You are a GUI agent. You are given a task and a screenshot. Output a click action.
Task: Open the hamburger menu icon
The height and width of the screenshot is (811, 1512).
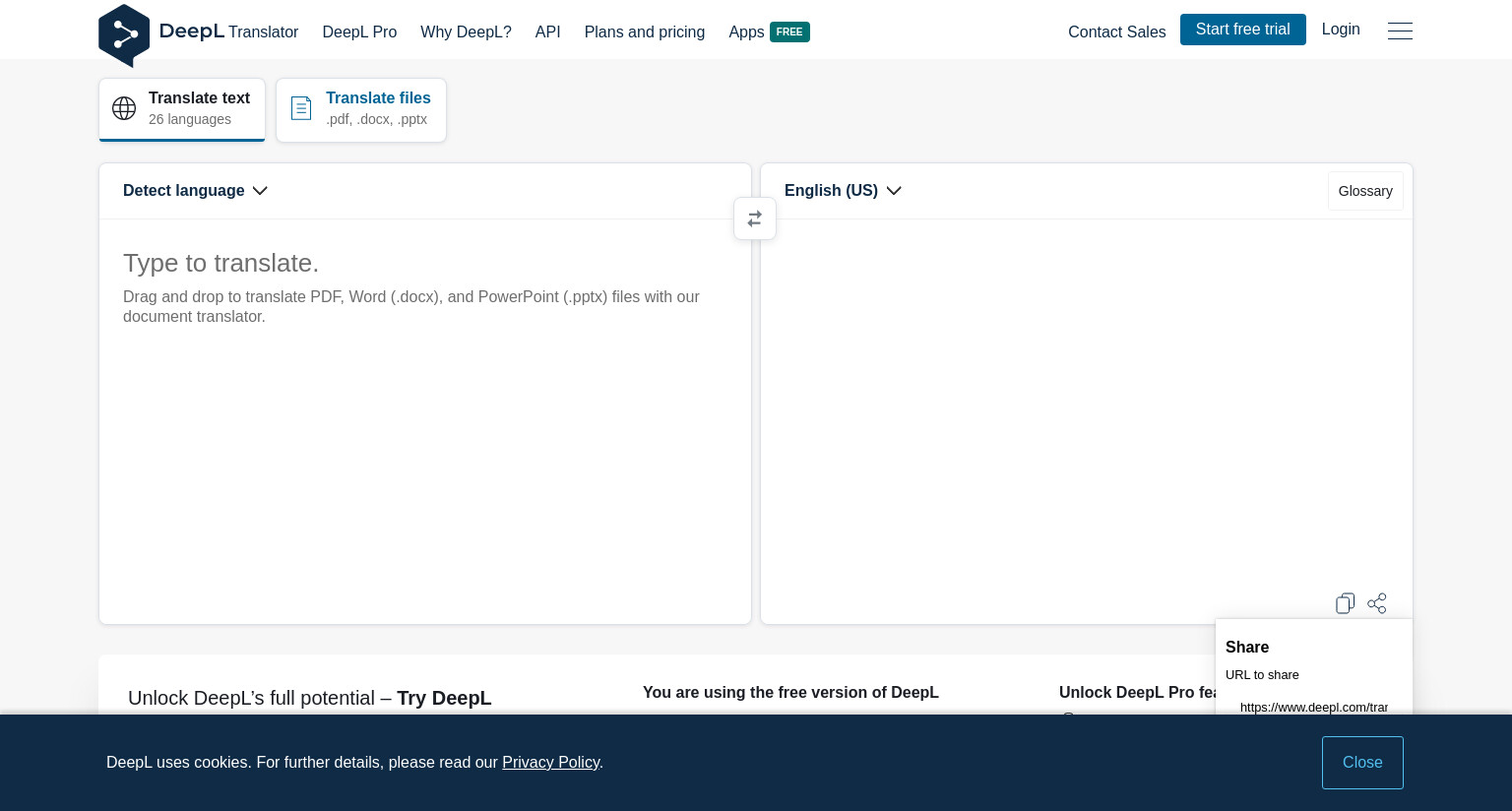(x=1400, y=31)
